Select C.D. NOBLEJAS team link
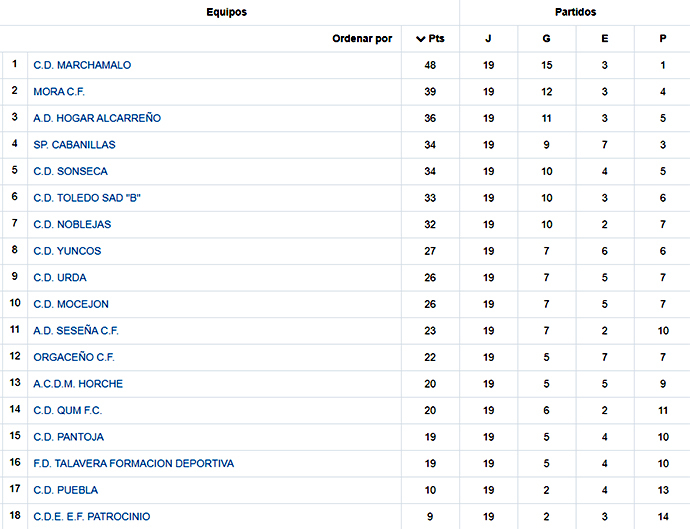The image size is (690, 529). tap(72, 224)
